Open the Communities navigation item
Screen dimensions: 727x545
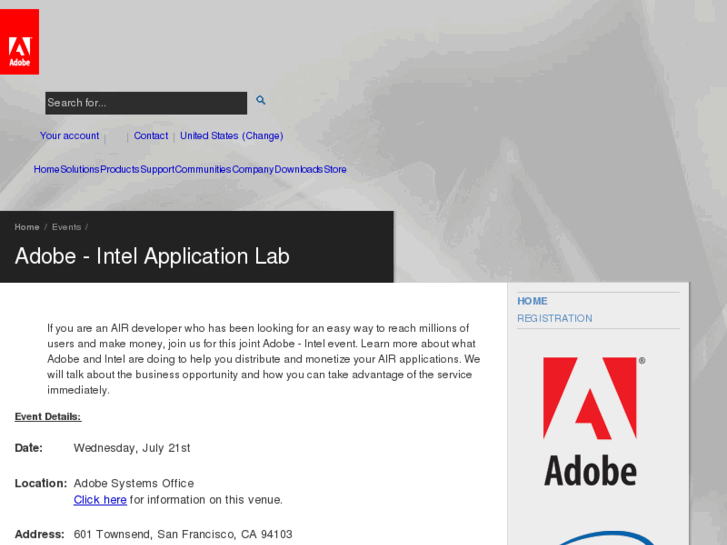coord(203,169)
